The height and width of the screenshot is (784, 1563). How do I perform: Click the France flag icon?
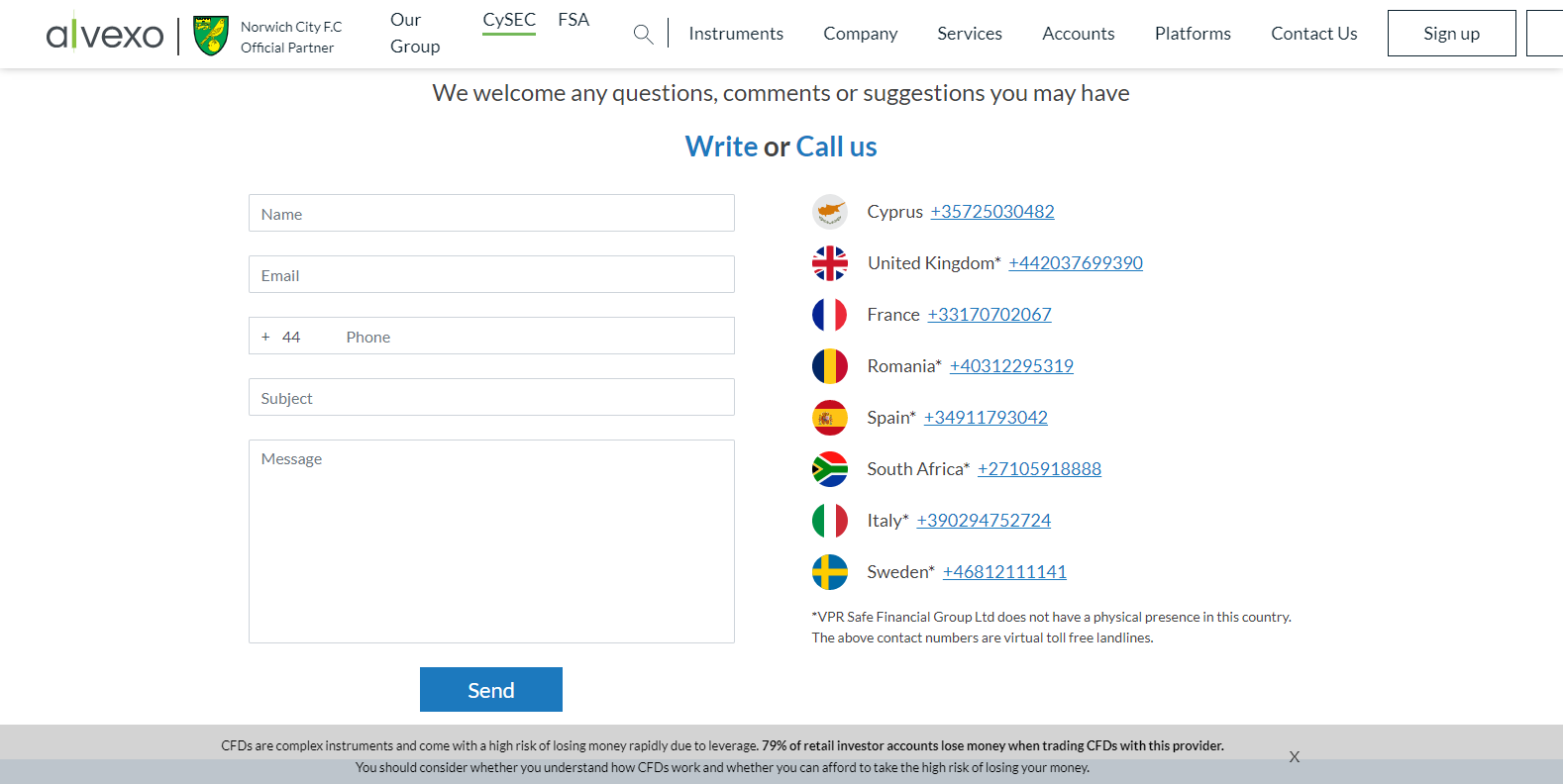click(x=830, y=315)
